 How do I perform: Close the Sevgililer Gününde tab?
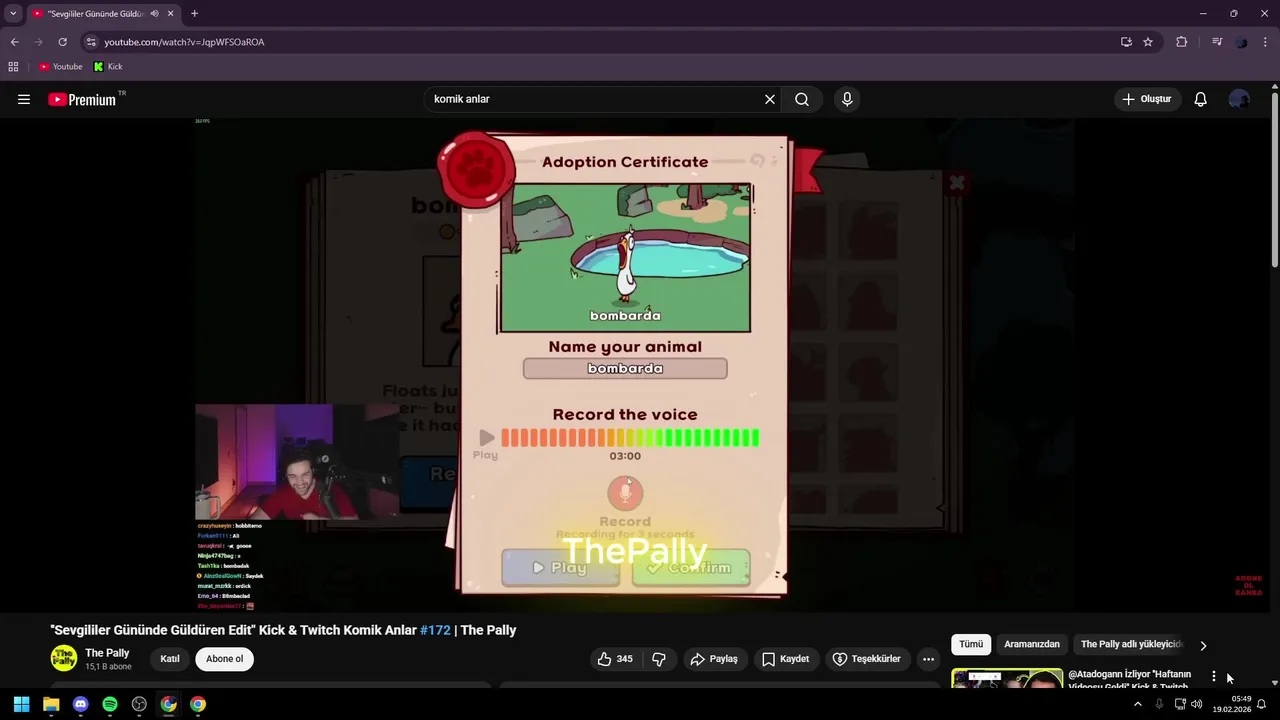pos(170,13)
